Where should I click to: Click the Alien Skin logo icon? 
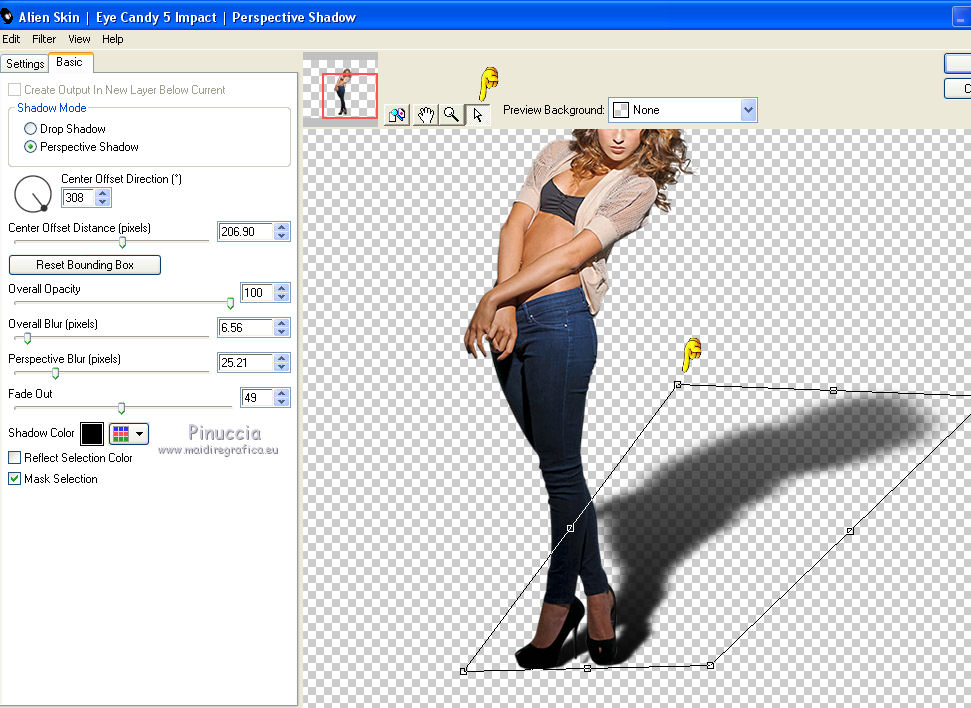pyautogui.click(x=7, y=16)
